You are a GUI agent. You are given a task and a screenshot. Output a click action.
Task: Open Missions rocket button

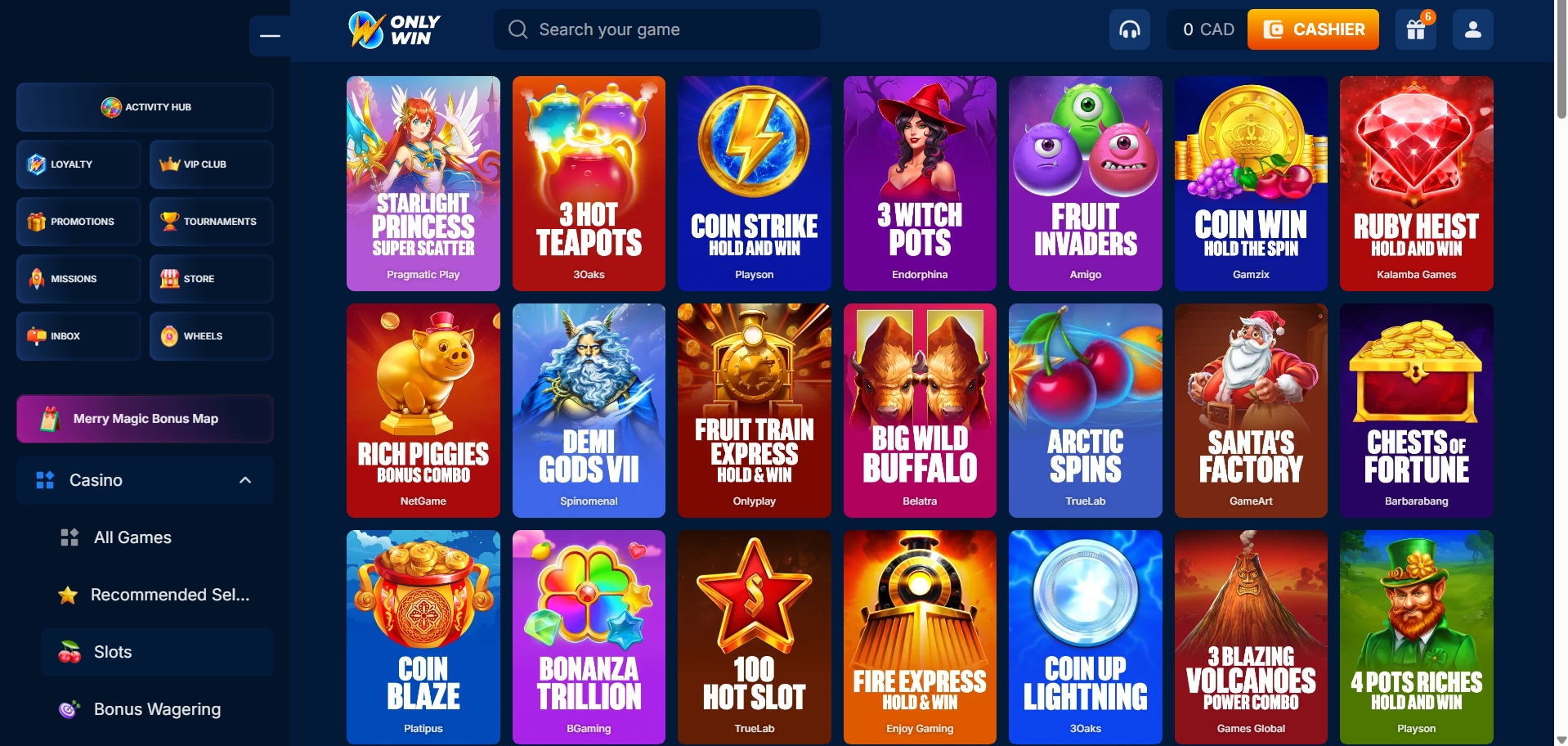pyautogui.click(x=78, y=279)
